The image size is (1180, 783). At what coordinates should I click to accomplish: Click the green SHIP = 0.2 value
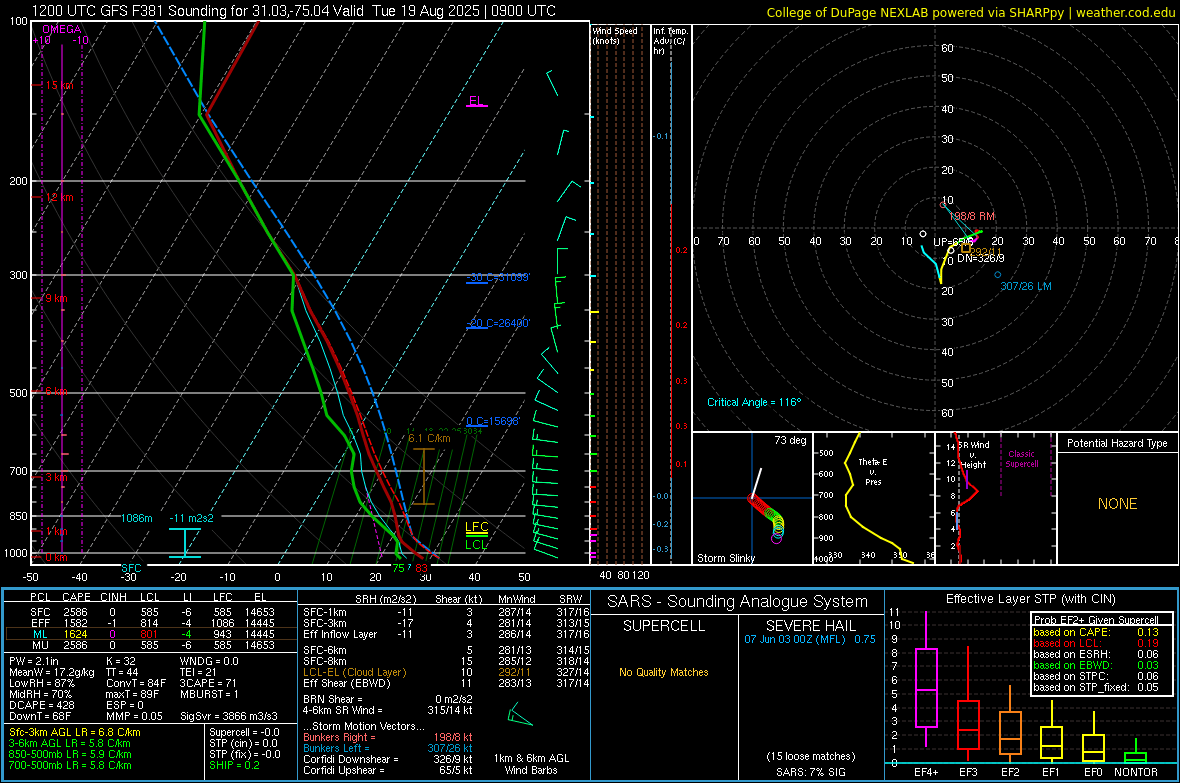coord(234,765)
